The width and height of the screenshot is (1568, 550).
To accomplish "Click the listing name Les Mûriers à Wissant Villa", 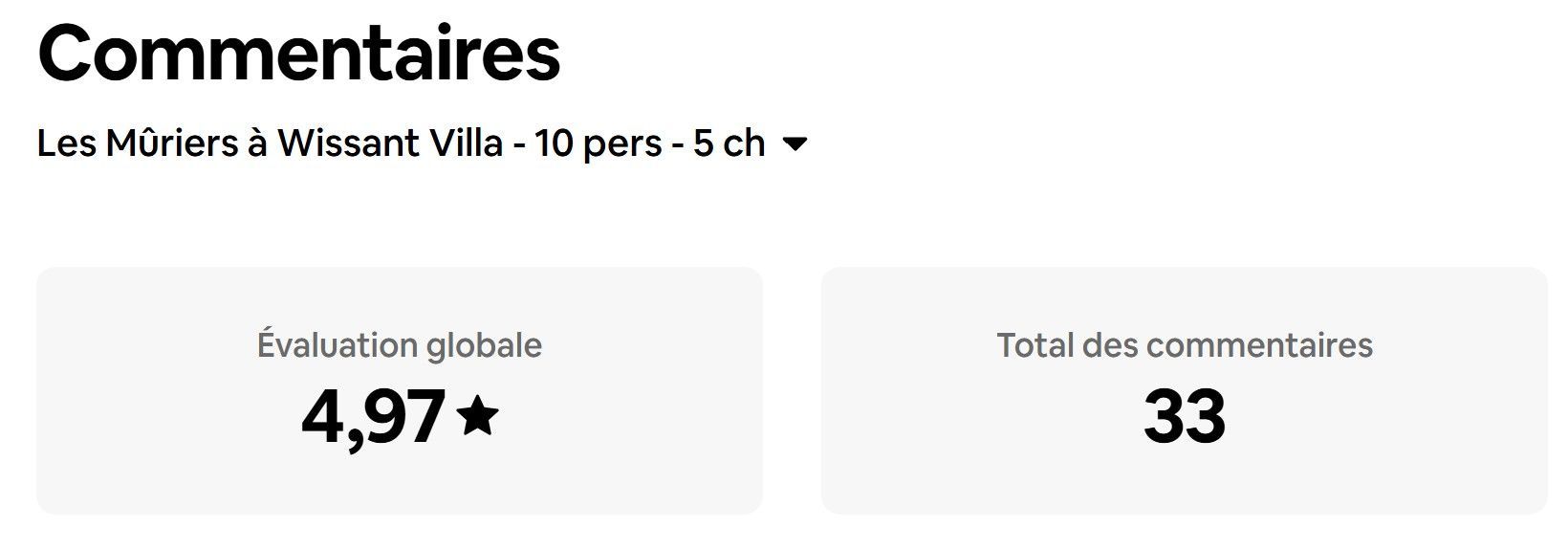I will (270, 143).
